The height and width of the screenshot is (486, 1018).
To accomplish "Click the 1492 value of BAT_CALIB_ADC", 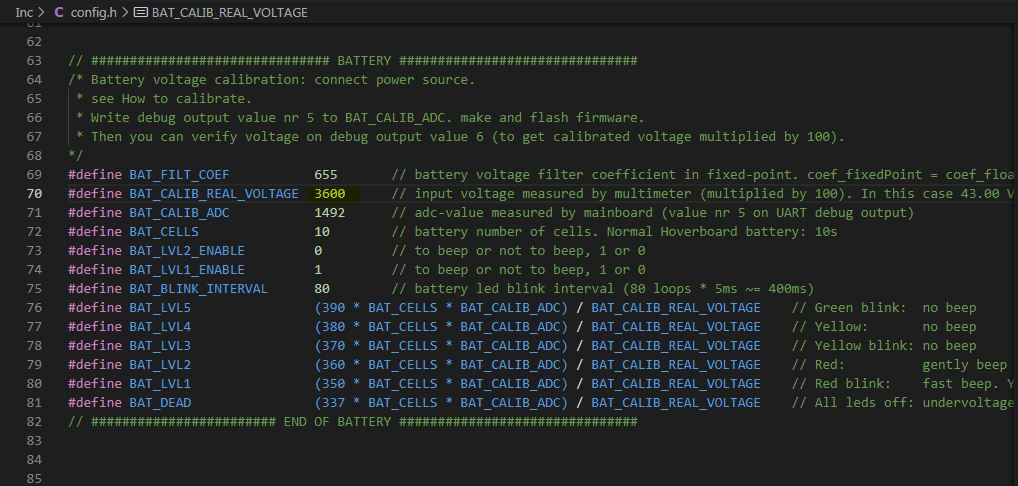I will pyautogui.click(x=329, y=212).
